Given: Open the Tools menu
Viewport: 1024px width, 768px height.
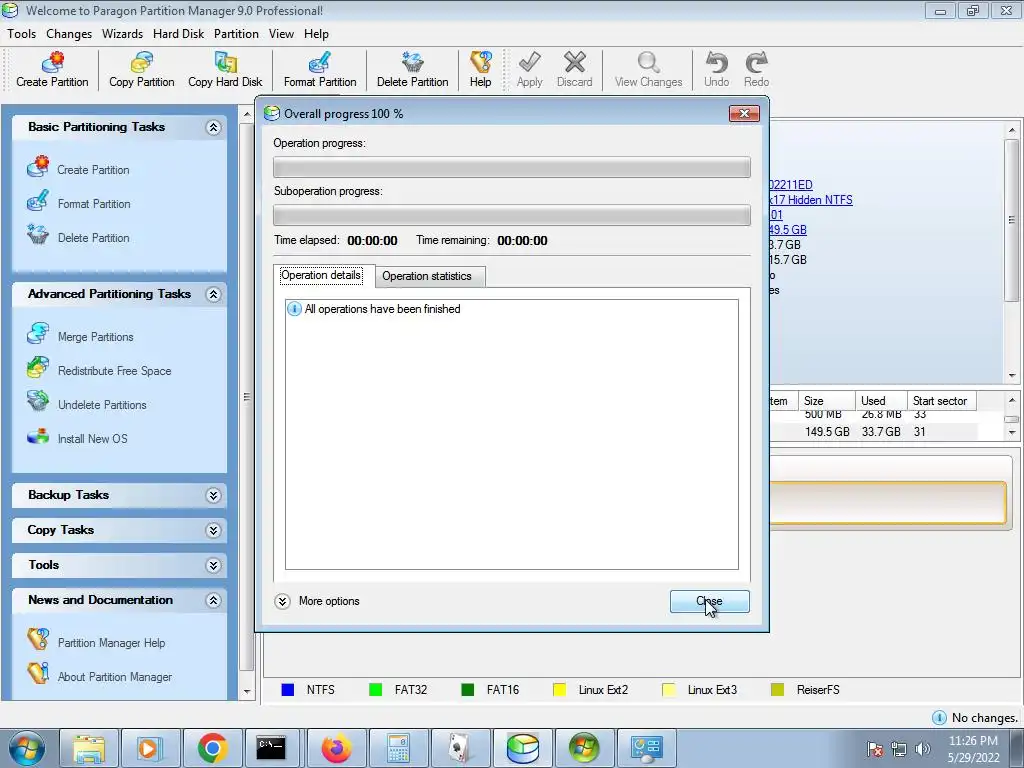Looking at the screenshot, I should (x=22, y=34).
